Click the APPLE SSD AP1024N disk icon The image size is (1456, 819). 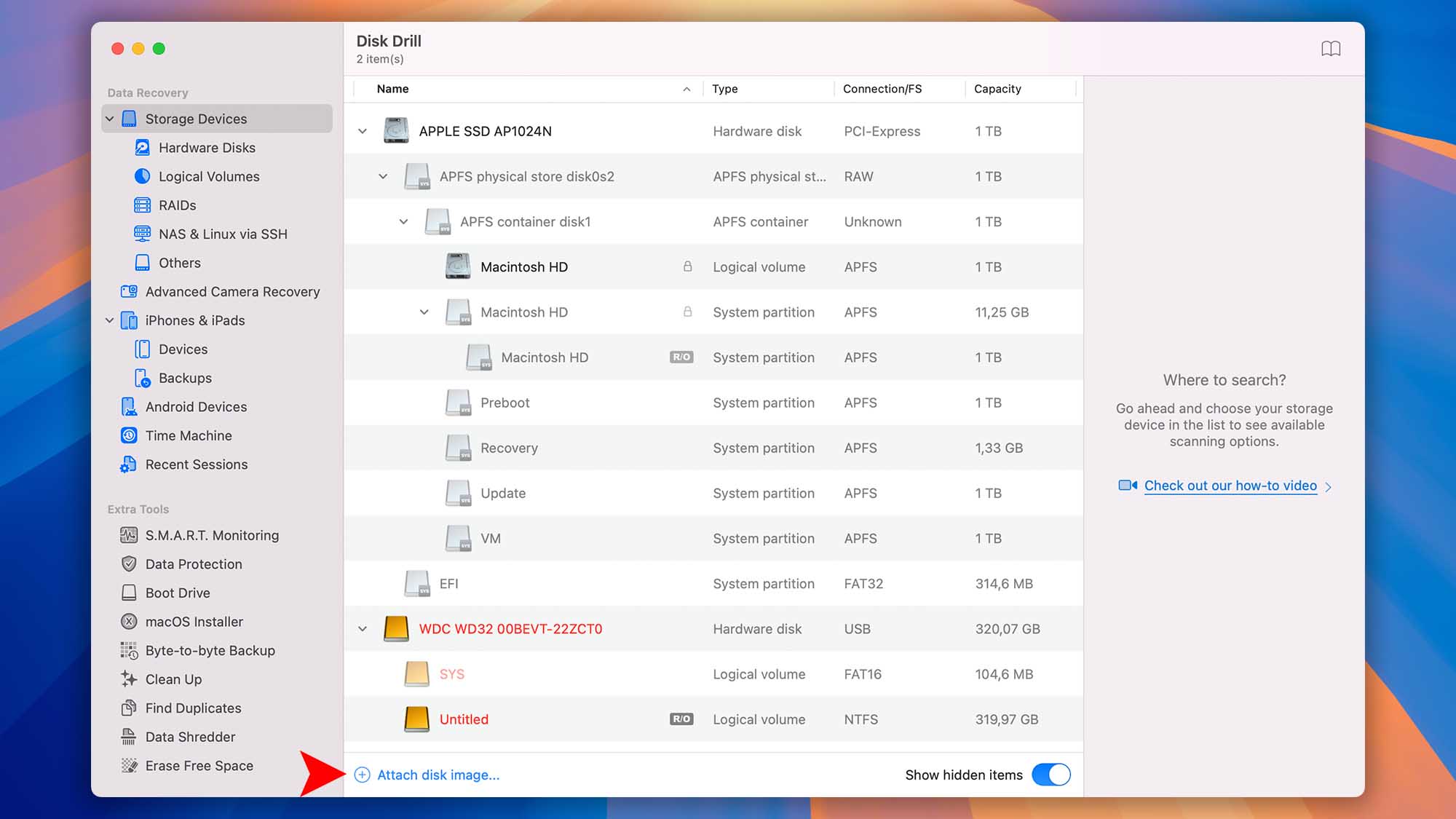tap(396, 131)
